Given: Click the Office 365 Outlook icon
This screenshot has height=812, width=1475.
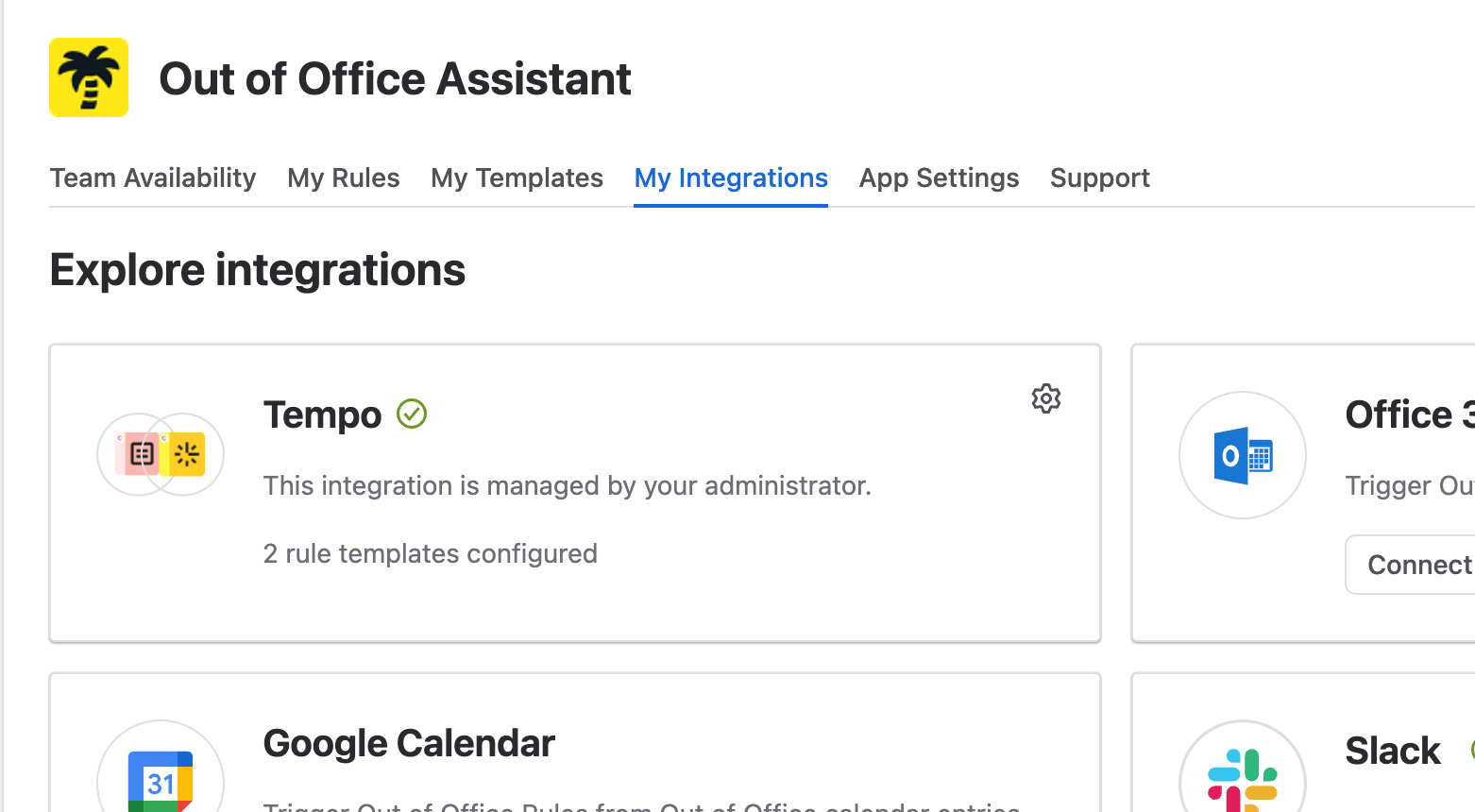Looking at the screenshot, I should coord(1243,455).
